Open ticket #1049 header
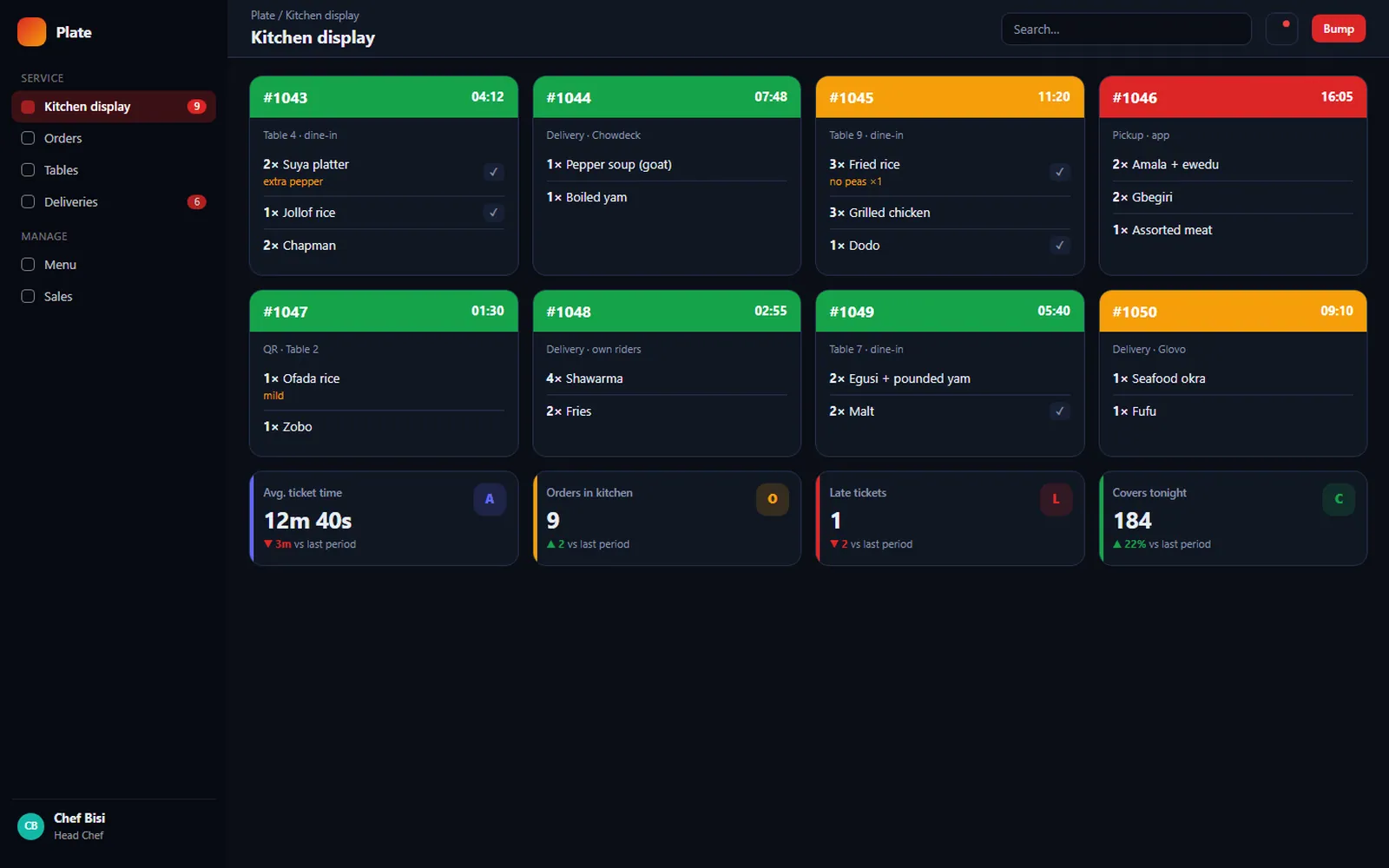 click(x=950, y=311)
